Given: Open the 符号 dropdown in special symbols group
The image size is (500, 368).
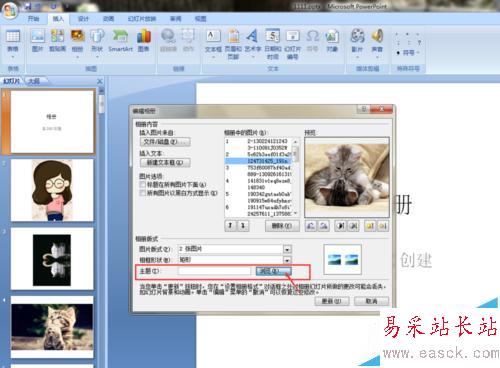Looking at the screenshot, I should (x=408, y=53).
